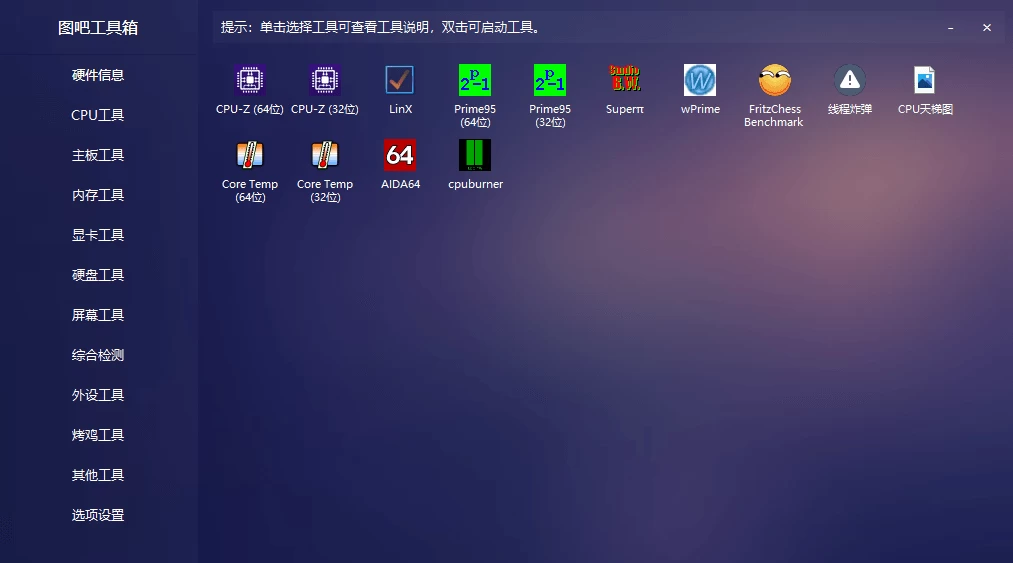Select the cpuburner tool icon
Viewport: 1013px width, 563px height.
click(475, 155)
